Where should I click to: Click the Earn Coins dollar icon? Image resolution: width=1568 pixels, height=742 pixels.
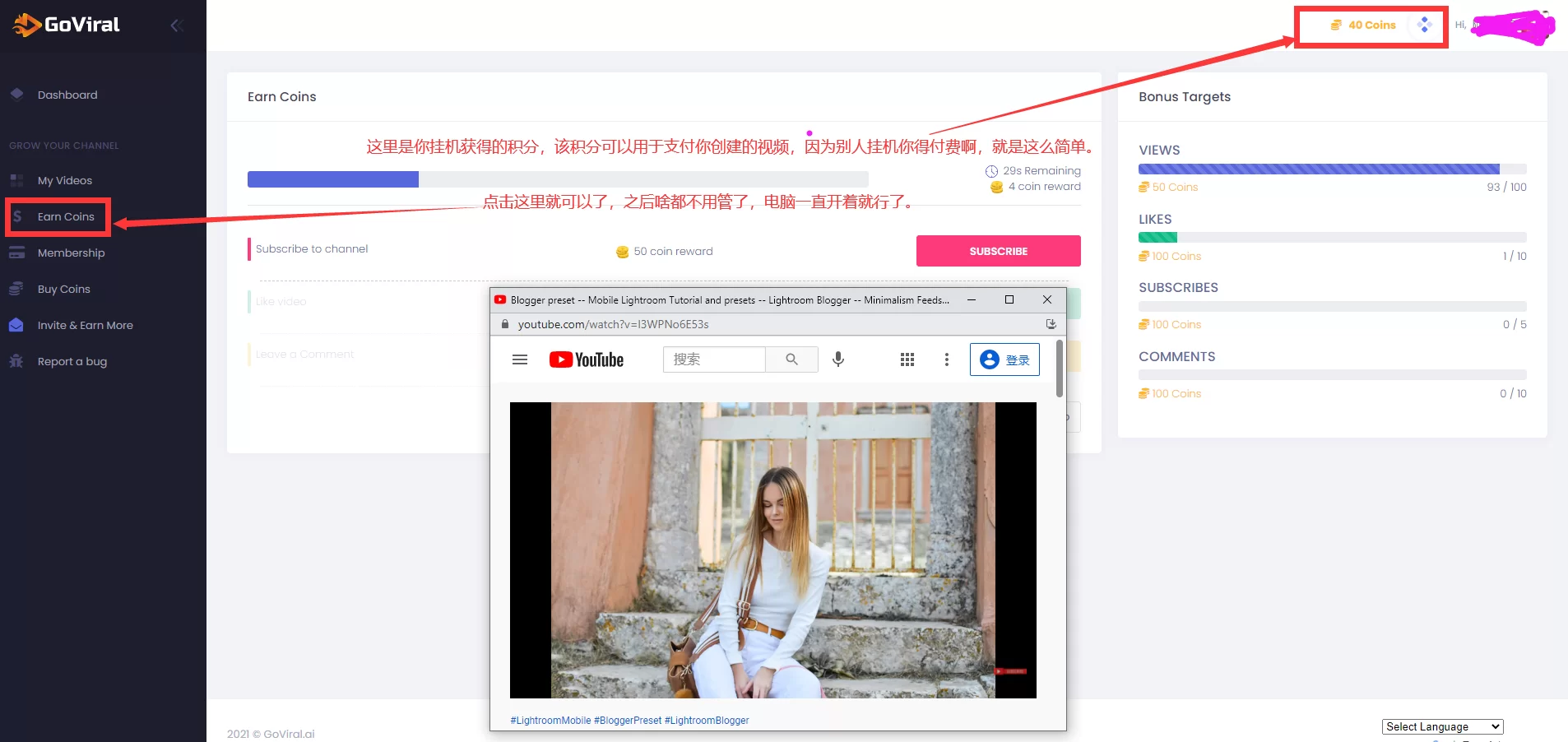point(16,216)
